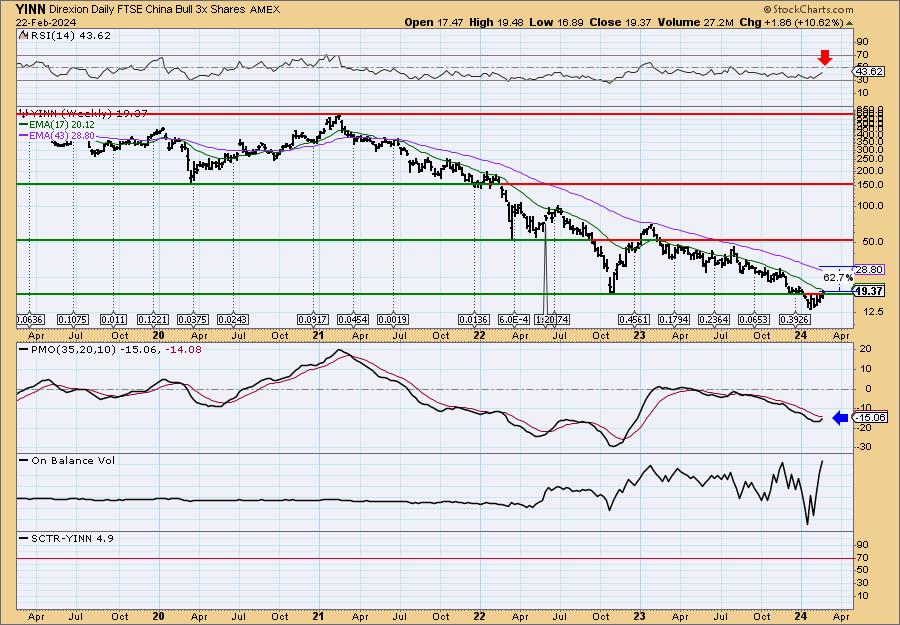Click the 0.0136 dividend marker
Viewport: 900px width, 625px height.
click(x=474, y=320)
